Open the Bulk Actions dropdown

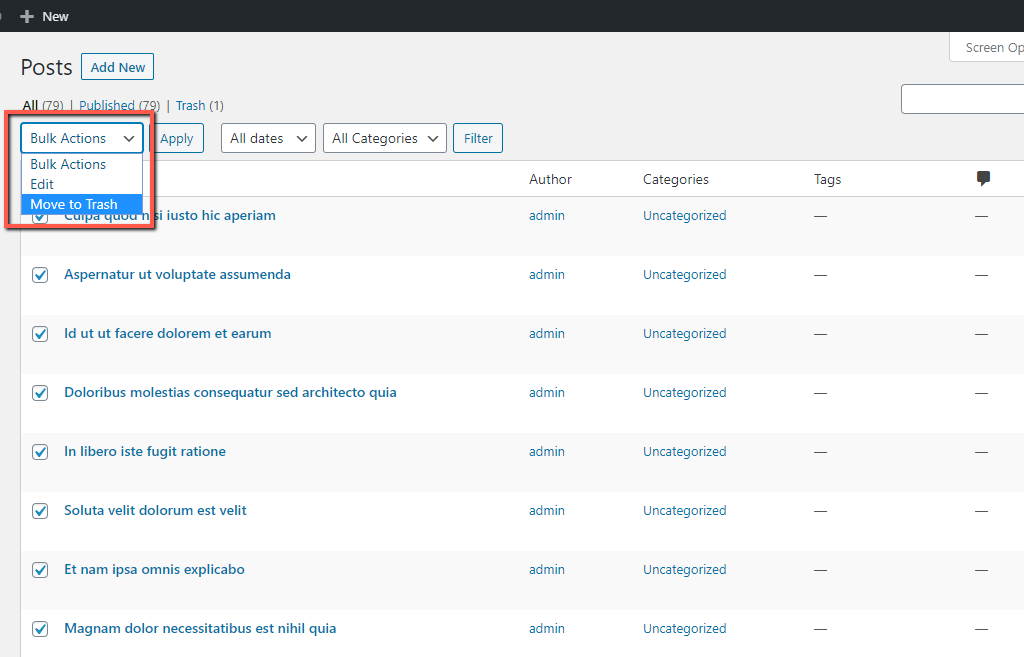(82, 138)
